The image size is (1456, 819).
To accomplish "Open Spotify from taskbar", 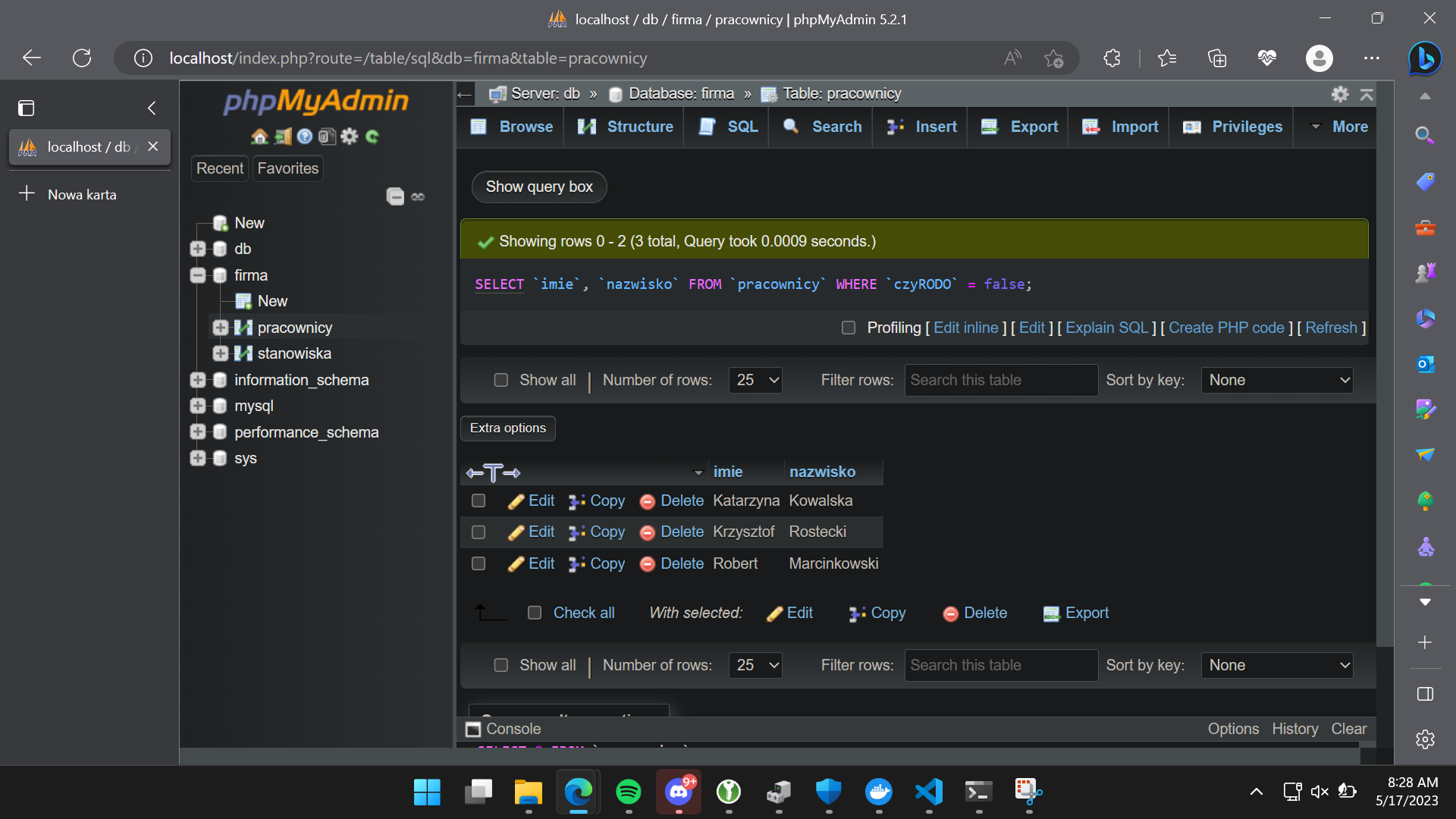I will click(628, 792).
